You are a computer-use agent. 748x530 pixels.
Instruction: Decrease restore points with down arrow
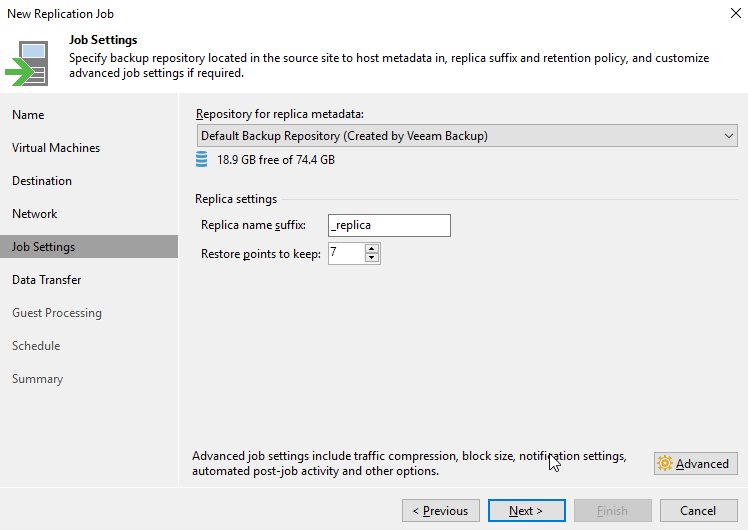pyautogui.click(x=372, y=258)
